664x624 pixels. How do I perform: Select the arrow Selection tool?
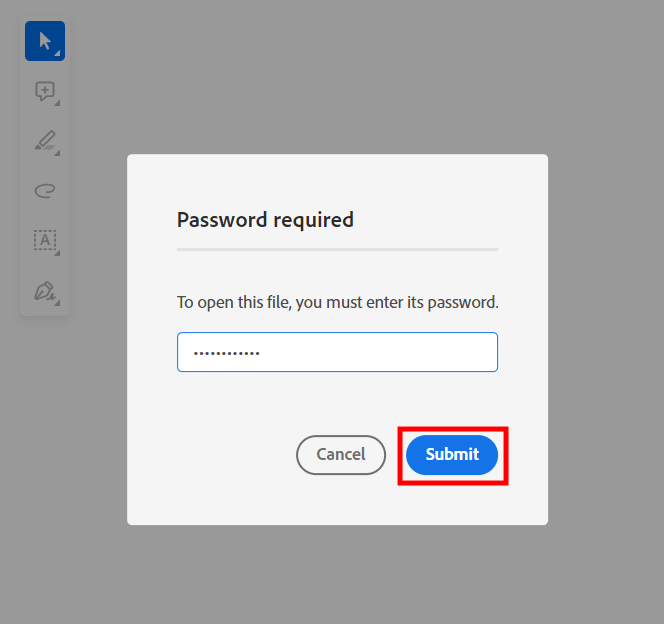[44, 41]
